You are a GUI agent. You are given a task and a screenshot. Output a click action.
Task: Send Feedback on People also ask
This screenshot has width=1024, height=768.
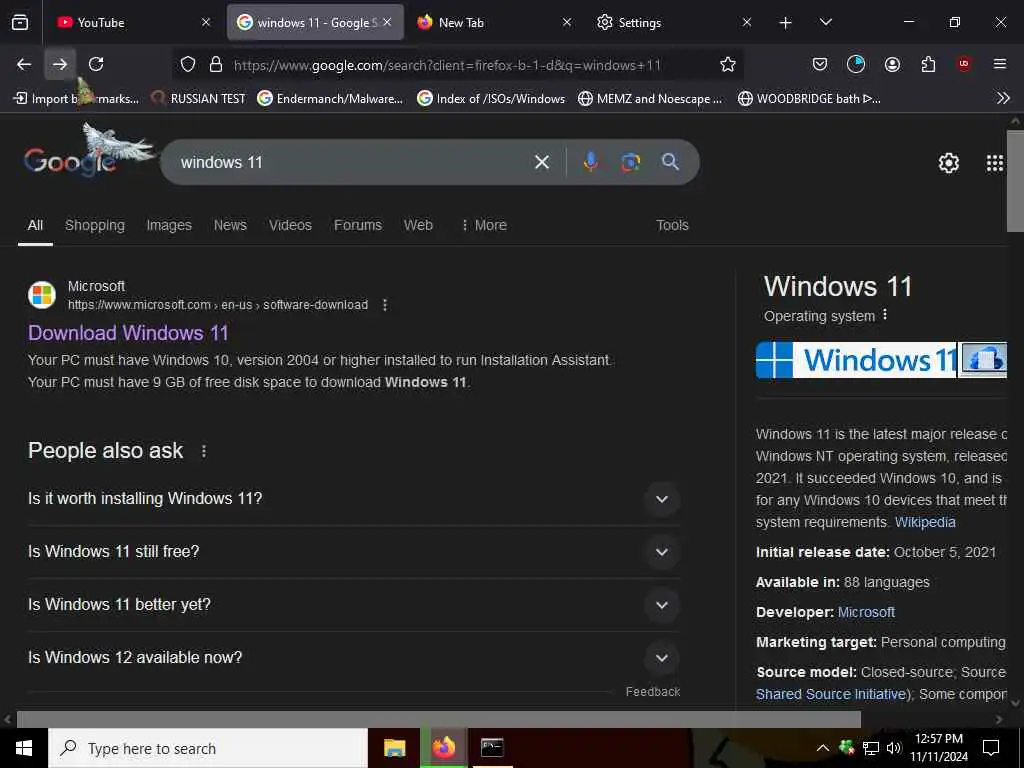(652, 692)
